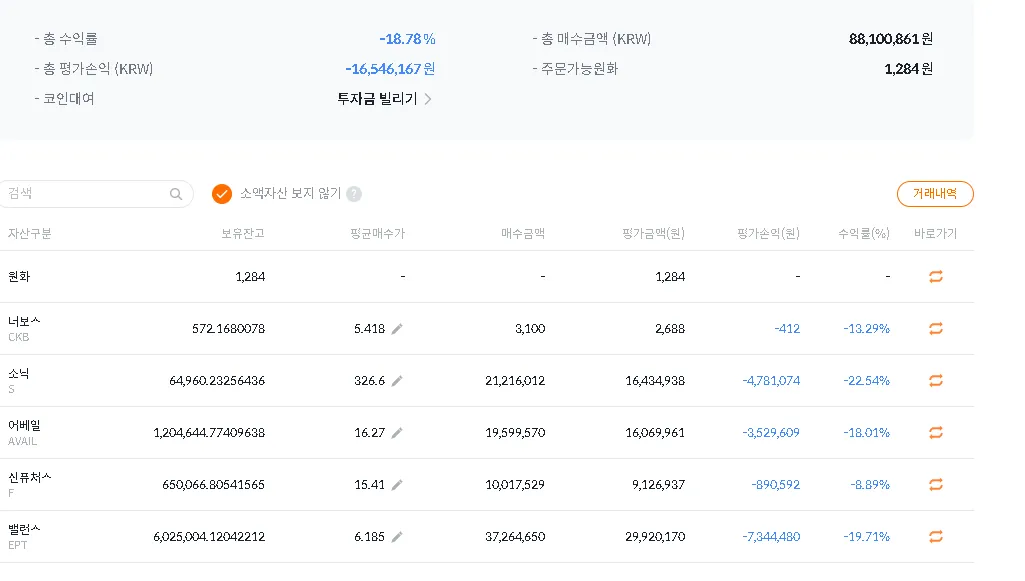Select the 소닉 asset name
This screenshot has width=1025, height=581.
coord(18,380)
